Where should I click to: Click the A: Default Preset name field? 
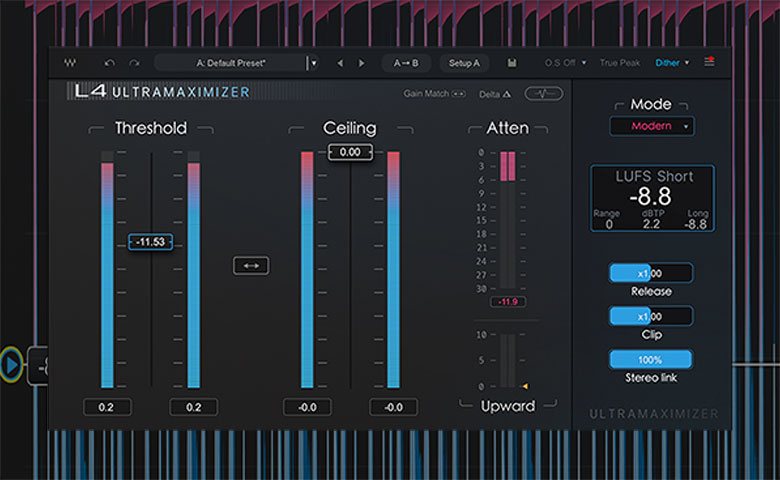(231, 63)
